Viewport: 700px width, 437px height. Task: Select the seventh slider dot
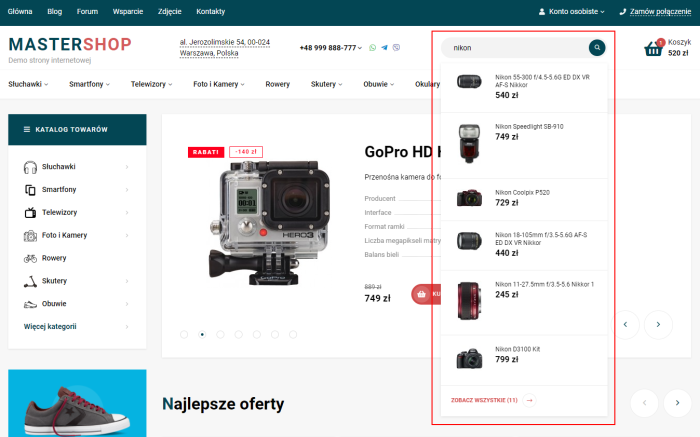coord(293,334)
